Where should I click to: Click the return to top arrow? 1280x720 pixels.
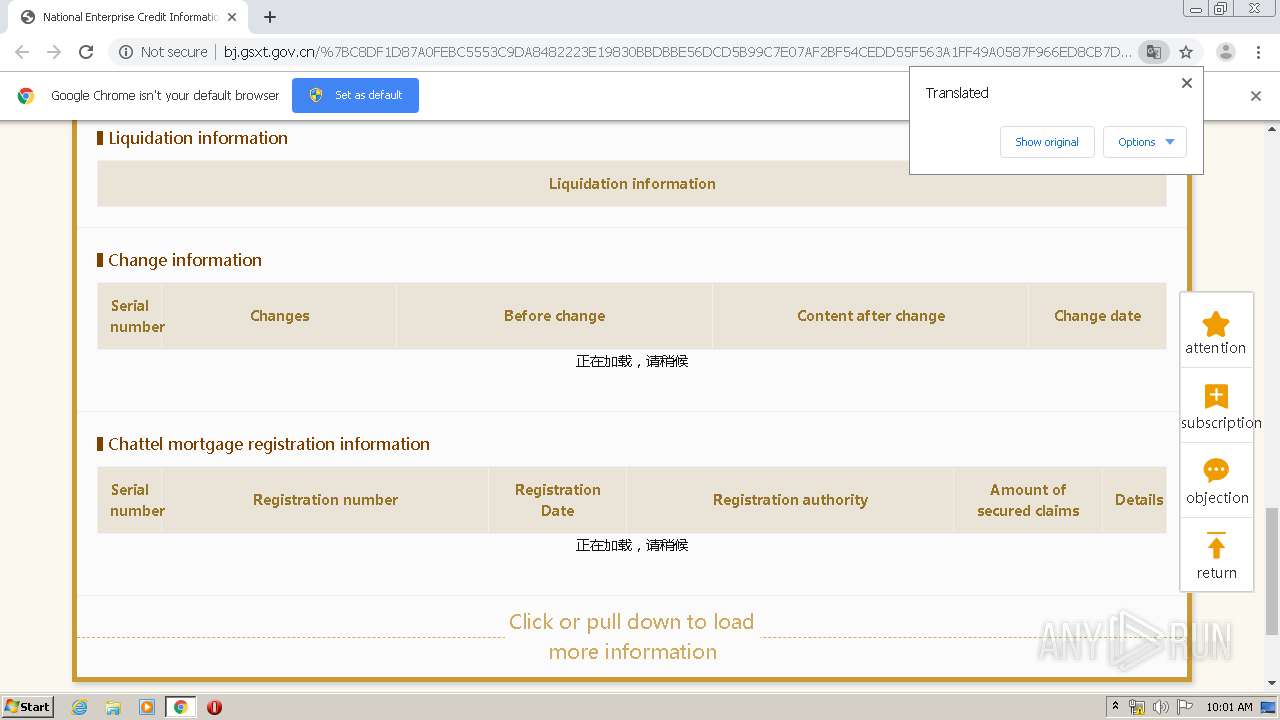tap(1216, 546)
